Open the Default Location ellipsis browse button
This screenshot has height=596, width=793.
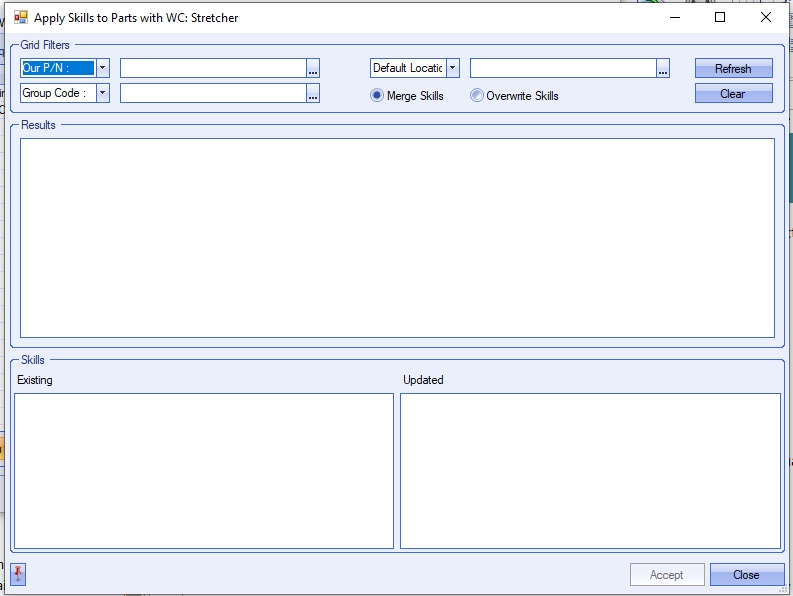(663, 68)
